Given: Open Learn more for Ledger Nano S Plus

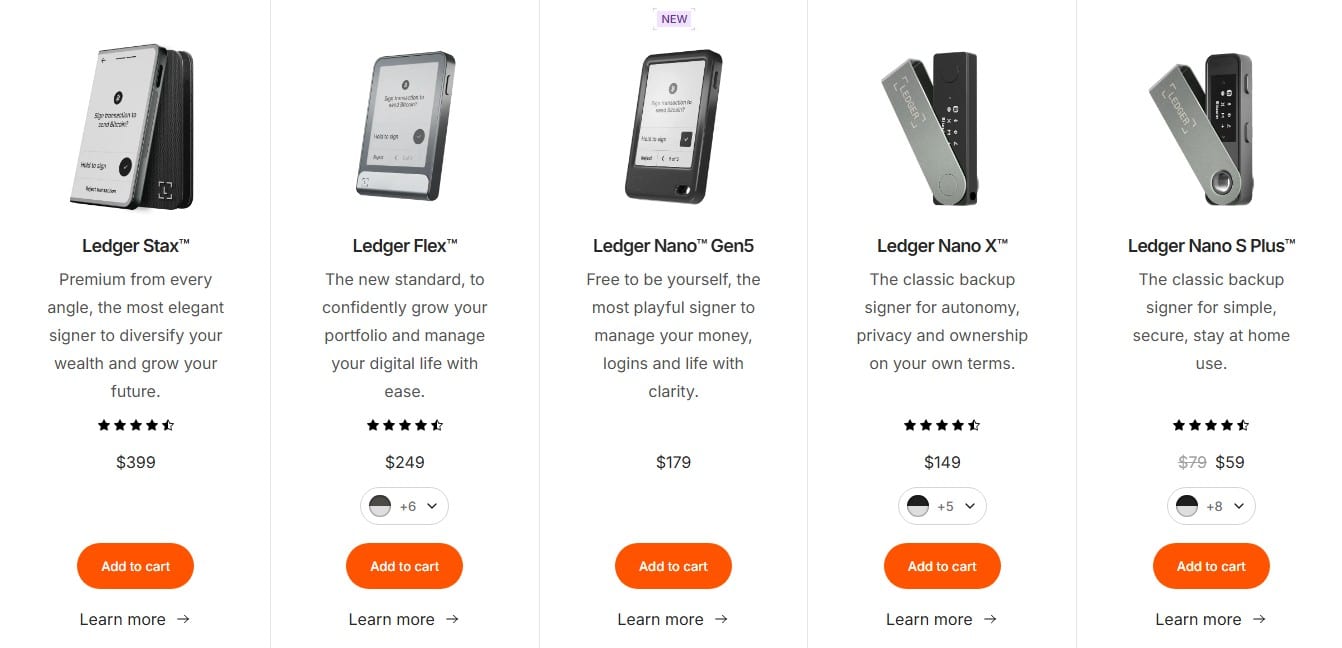Looking at the screenshot, I should tap(1210, 619).
